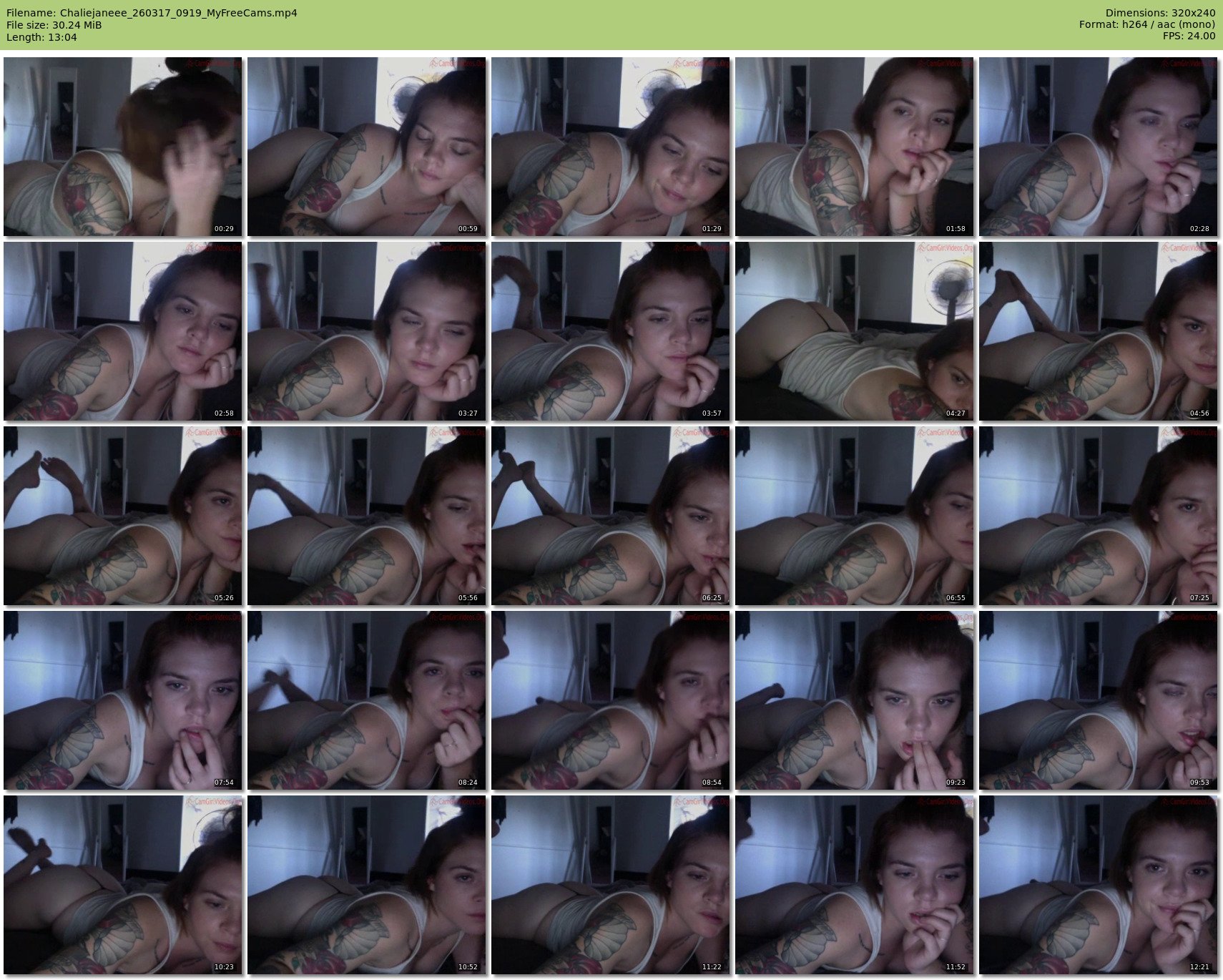This screenshot has width=1223, height=980.
Task: Click the Filename line in the header
Action: pyautogui.click(x=152, y=13)
